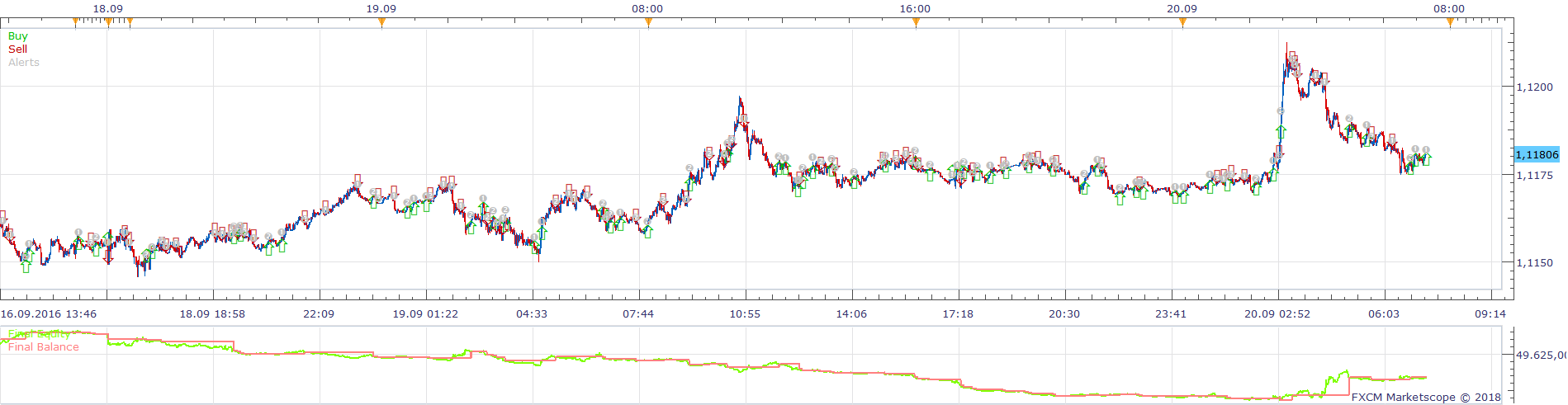The image size is (1568, 405).
Task: Select the orange marker below 20.09
Action: (1182, 22)
